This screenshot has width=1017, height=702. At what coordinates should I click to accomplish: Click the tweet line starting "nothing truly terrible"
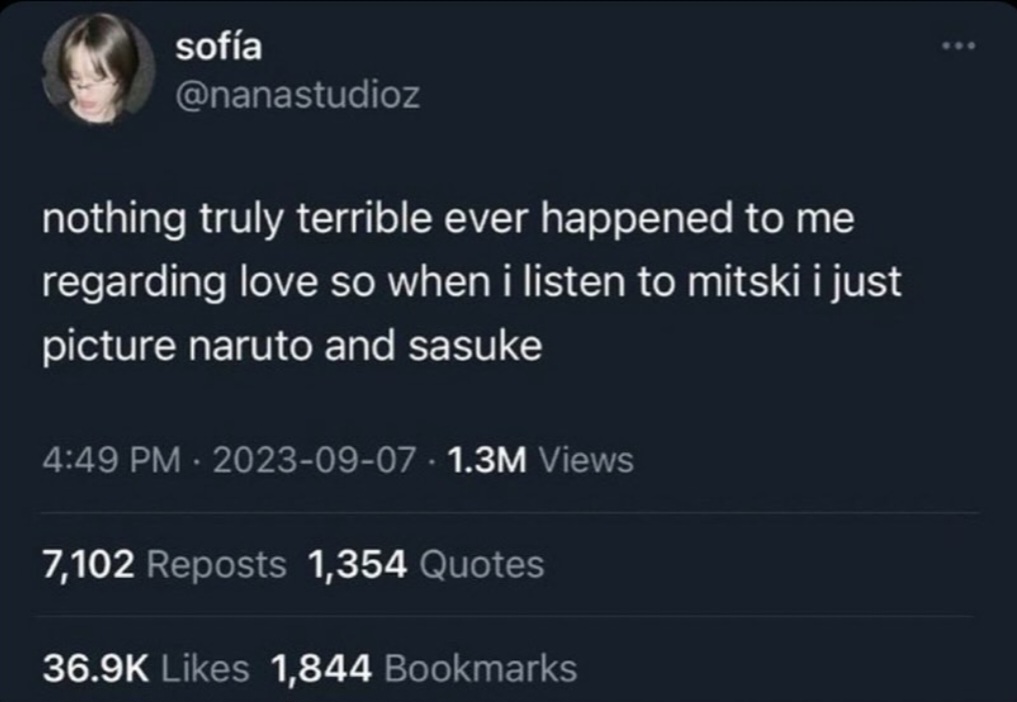[x=447, y=220]
